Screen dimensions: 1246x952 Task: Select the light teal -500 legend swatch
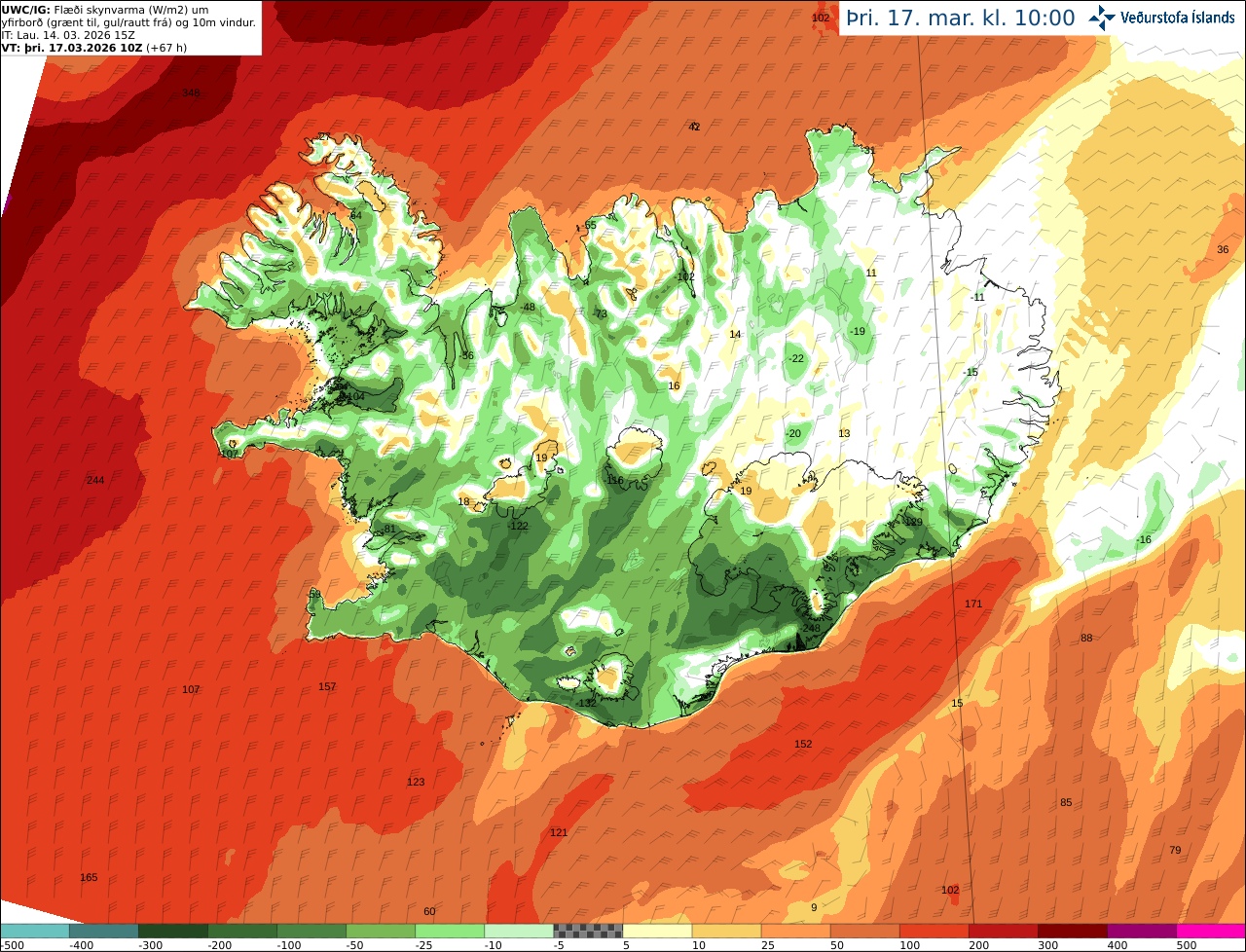coord(34,931)
